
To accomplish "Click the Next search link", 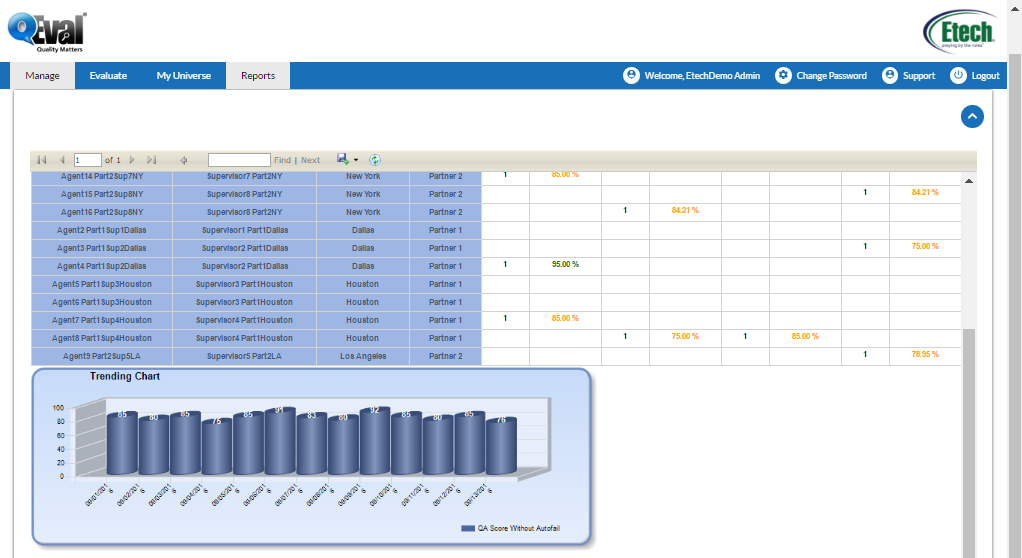I will click(311, 160).
